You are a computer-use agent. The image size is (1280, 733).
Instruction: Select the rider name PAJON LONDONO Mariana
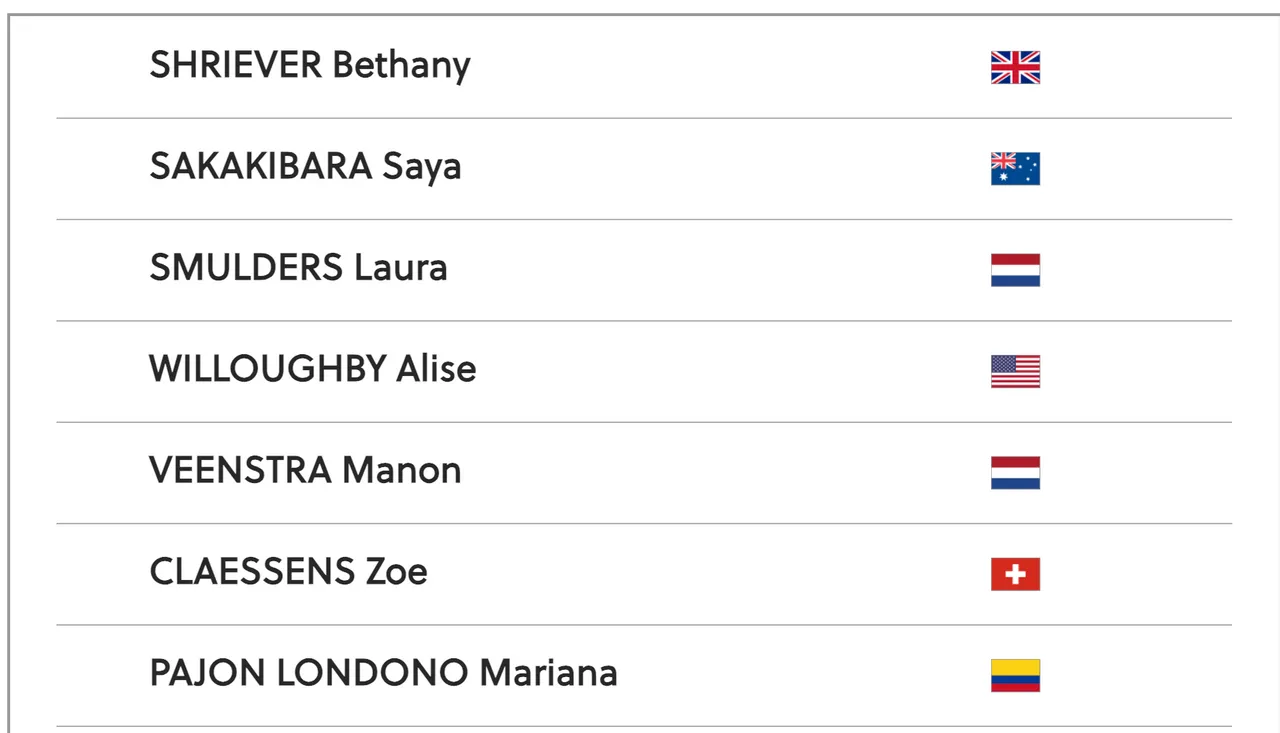coord(383,673)
